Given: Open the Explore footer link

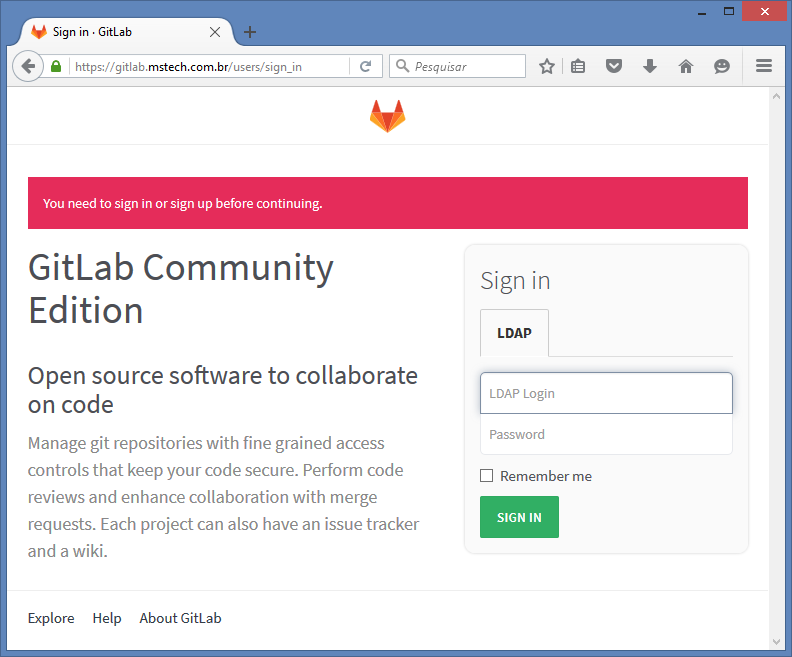Looking at the screenshot, I should click(x=51, y=618).
